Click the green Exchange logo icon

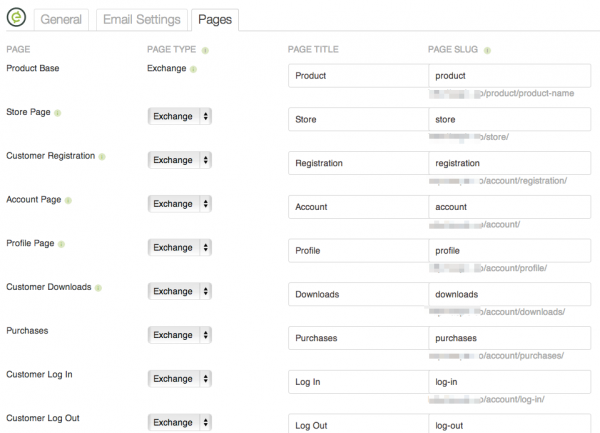pyautogui.click(x=16, y=17)
